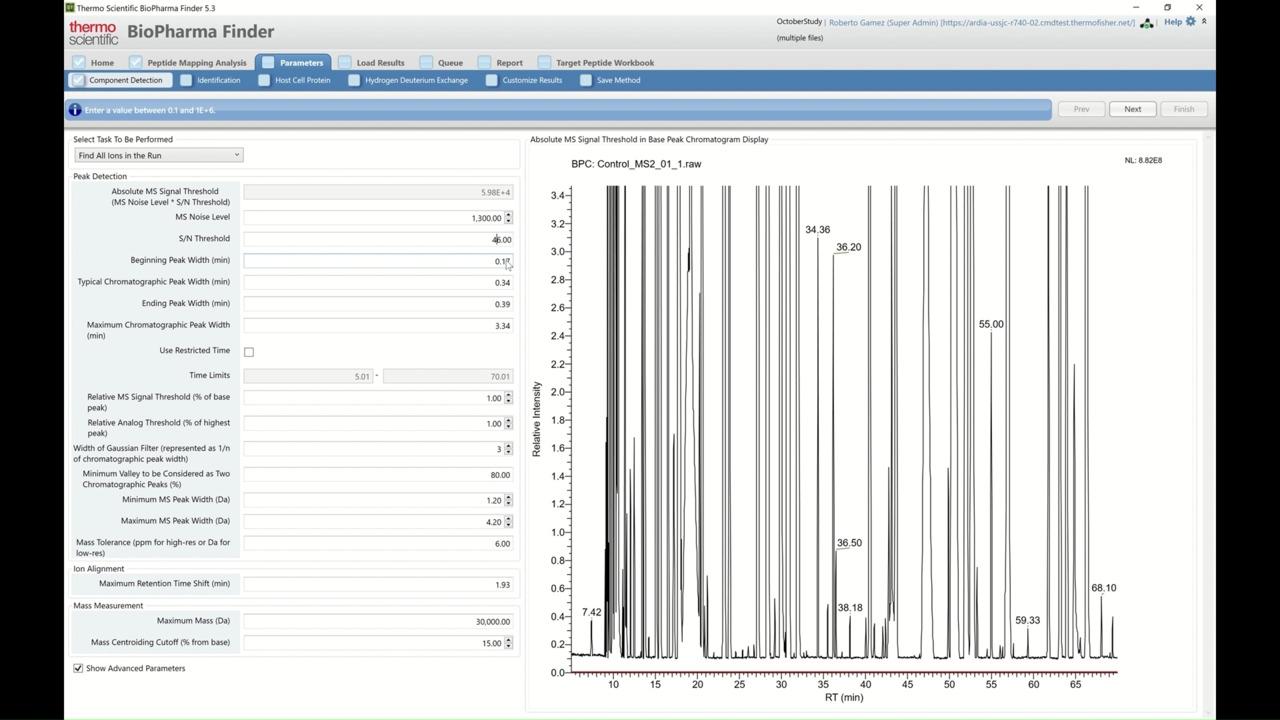Viewport: 1280px width, 720px height.
Task: Collapse the header with the double-chevron icon
Action: [x=1204, y=21]
